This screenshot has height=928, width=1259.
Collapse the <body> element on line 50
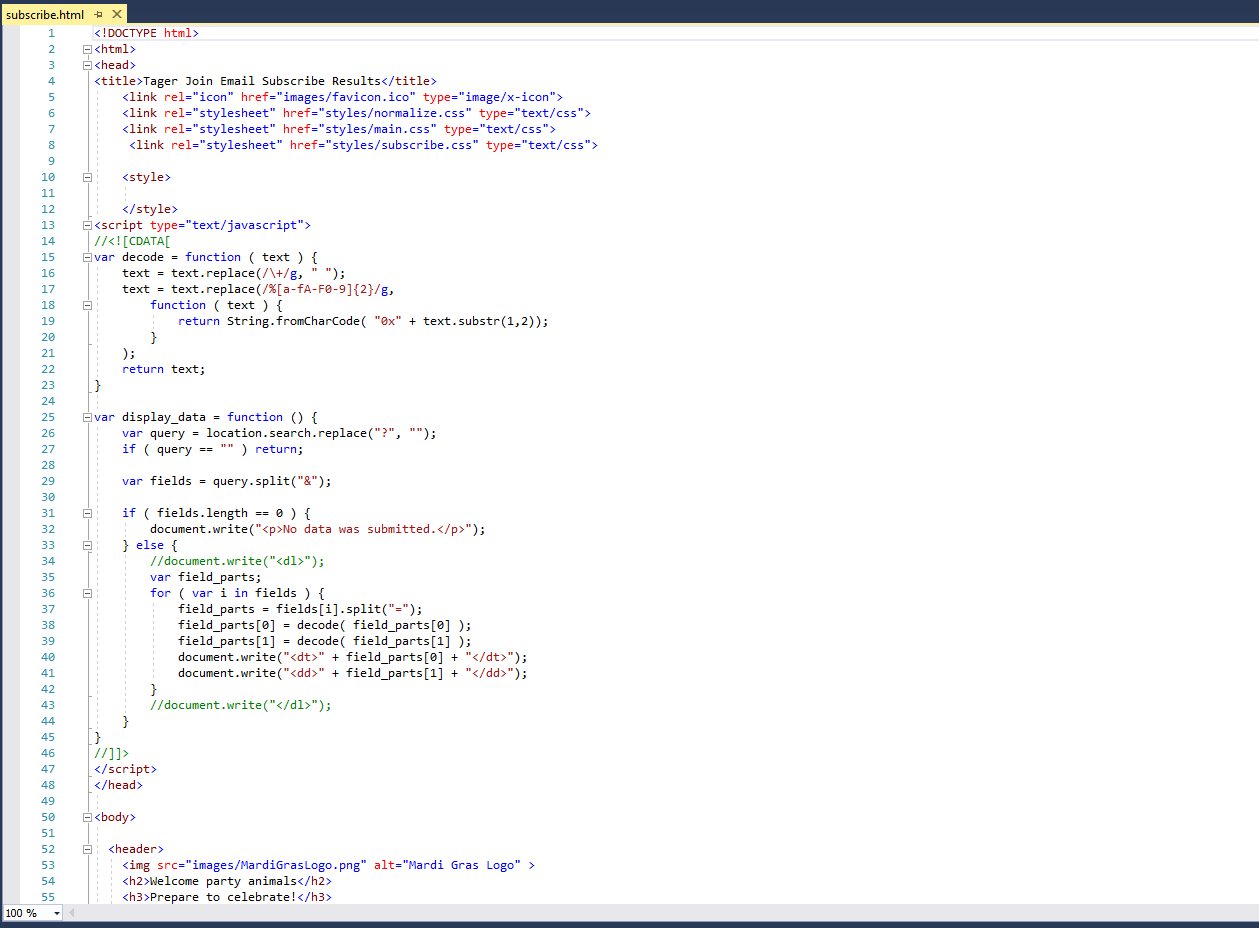(88, 817)
